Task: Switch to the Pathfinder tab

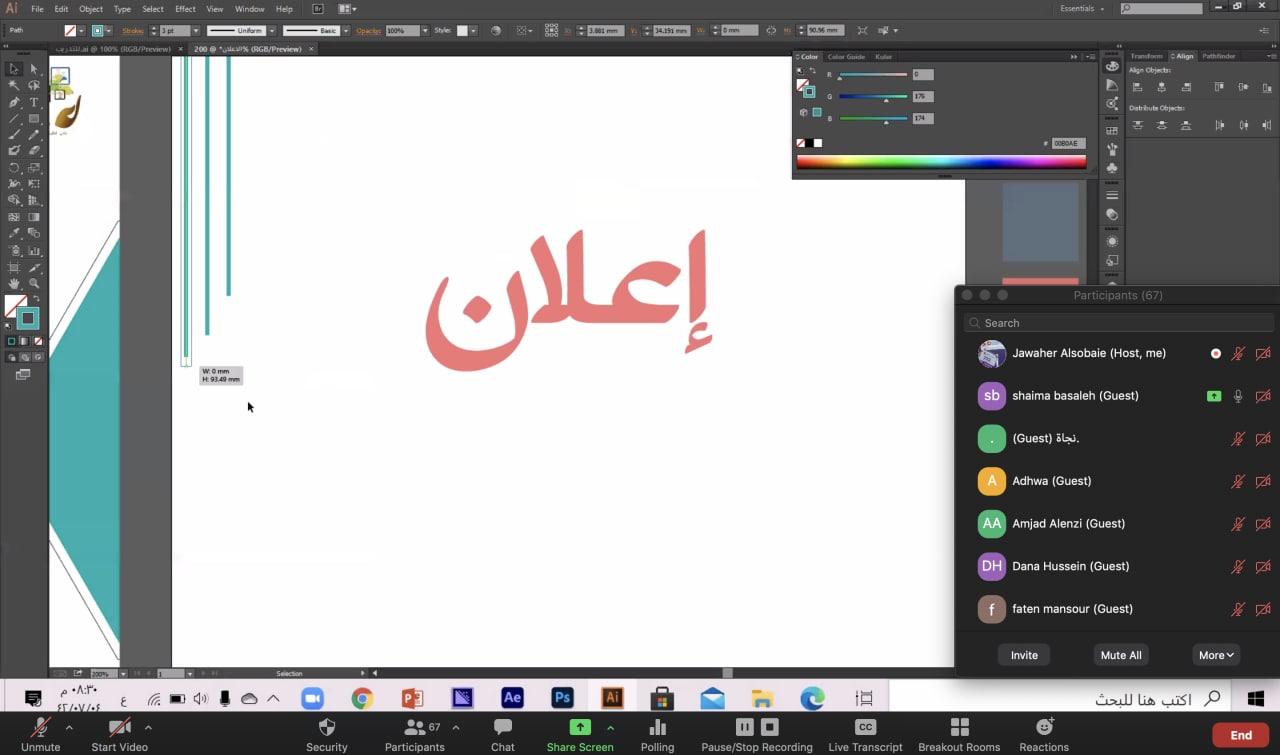Action: (1219, 56)
